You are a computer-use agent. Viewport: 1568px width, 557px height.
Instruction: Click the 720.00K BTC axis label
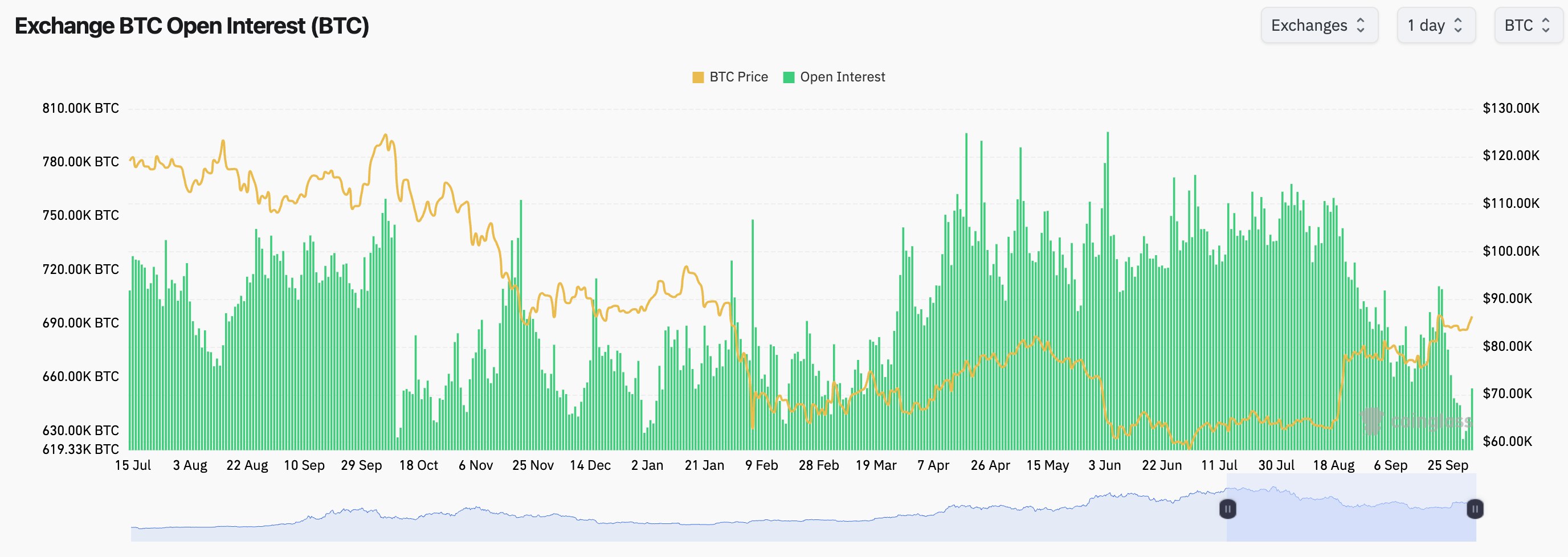click(x=80, y=269)
